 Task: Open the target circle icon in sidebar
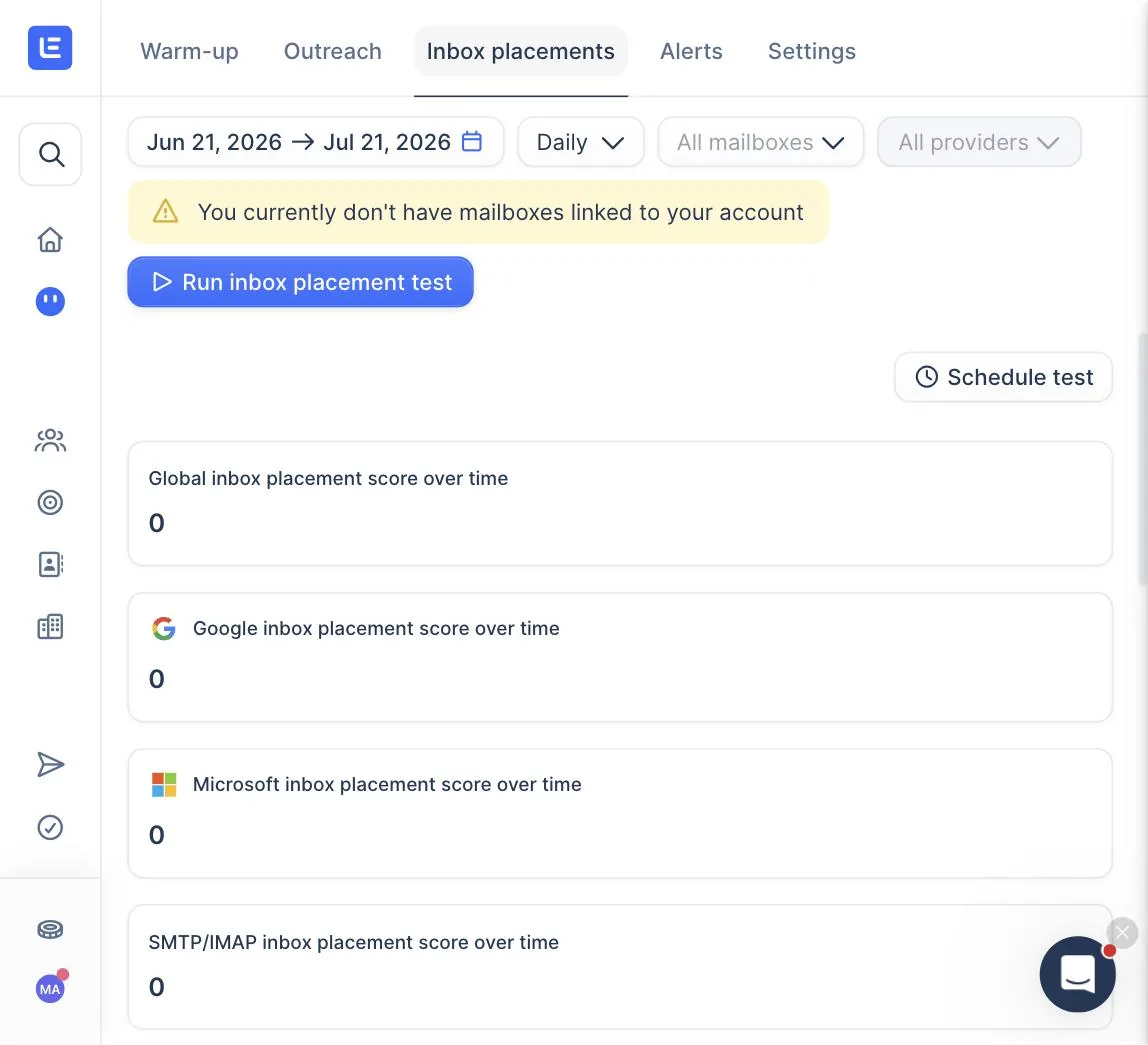tap(51, 502)
